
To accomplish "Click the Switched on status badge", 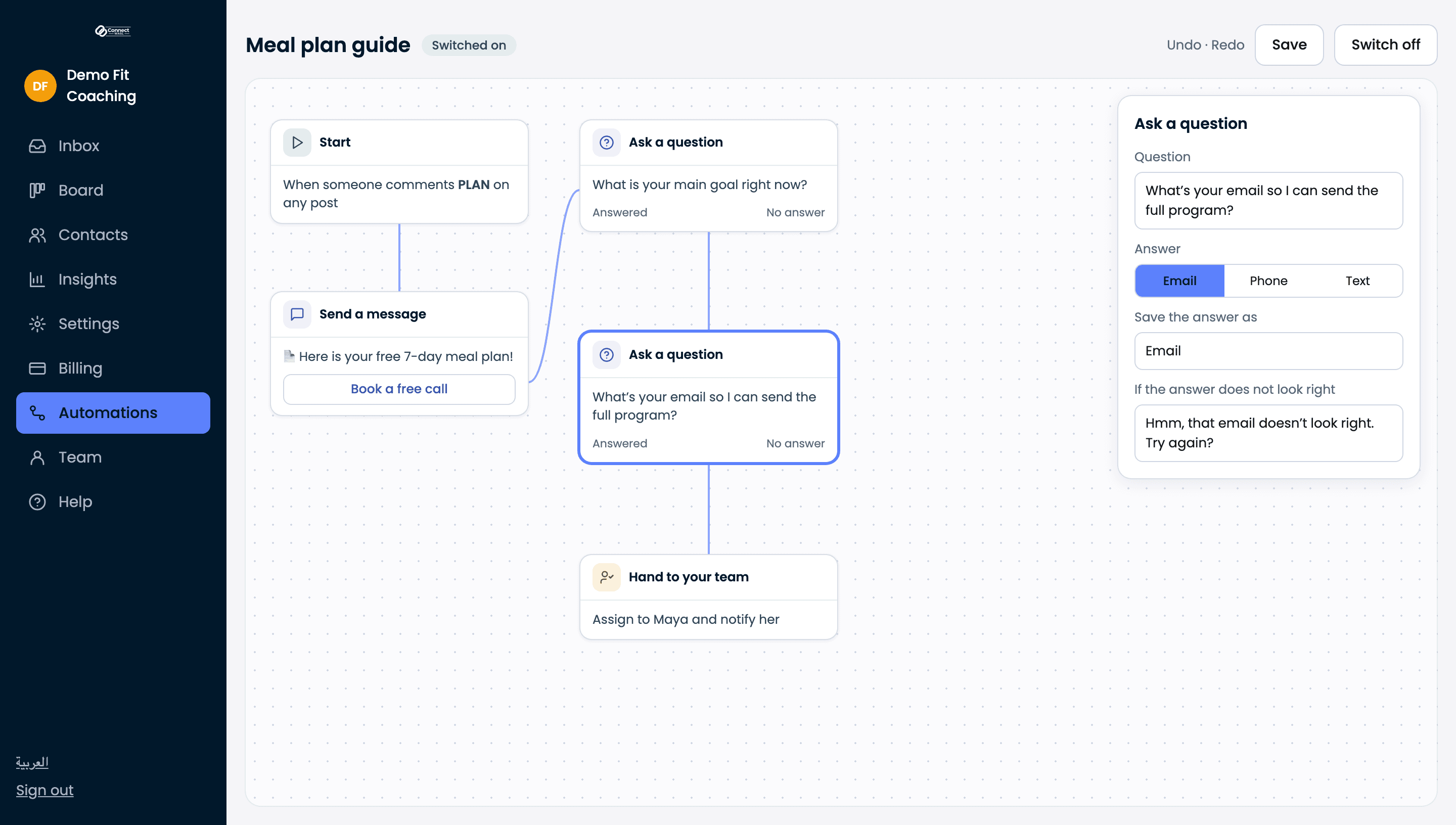I will tap(469, 45).
